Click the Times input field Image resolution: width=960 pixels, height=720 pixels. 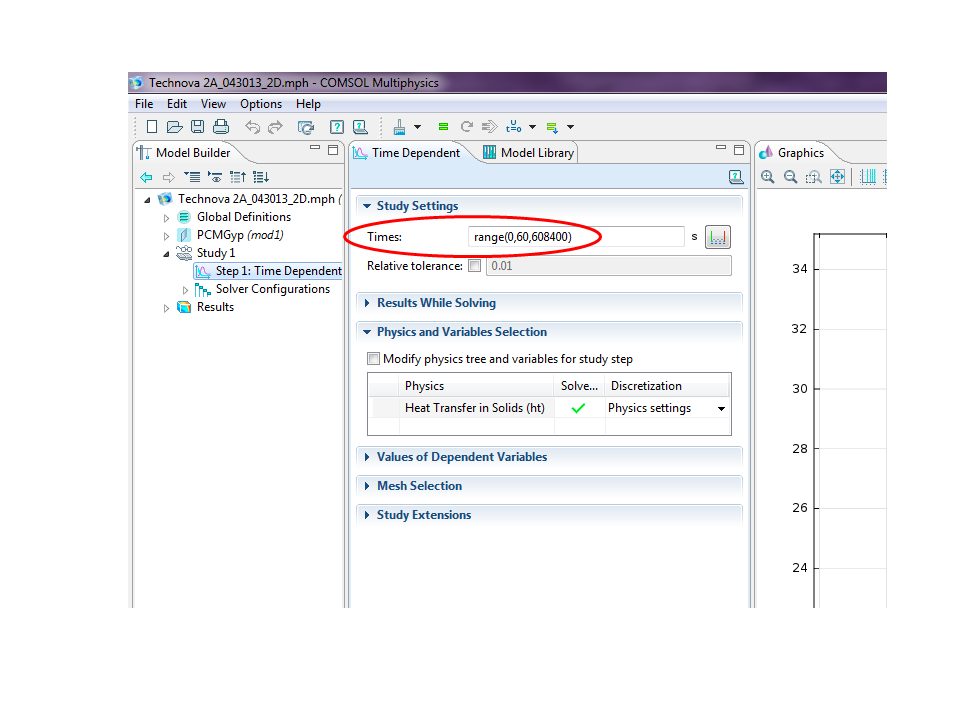pos(575,237)
